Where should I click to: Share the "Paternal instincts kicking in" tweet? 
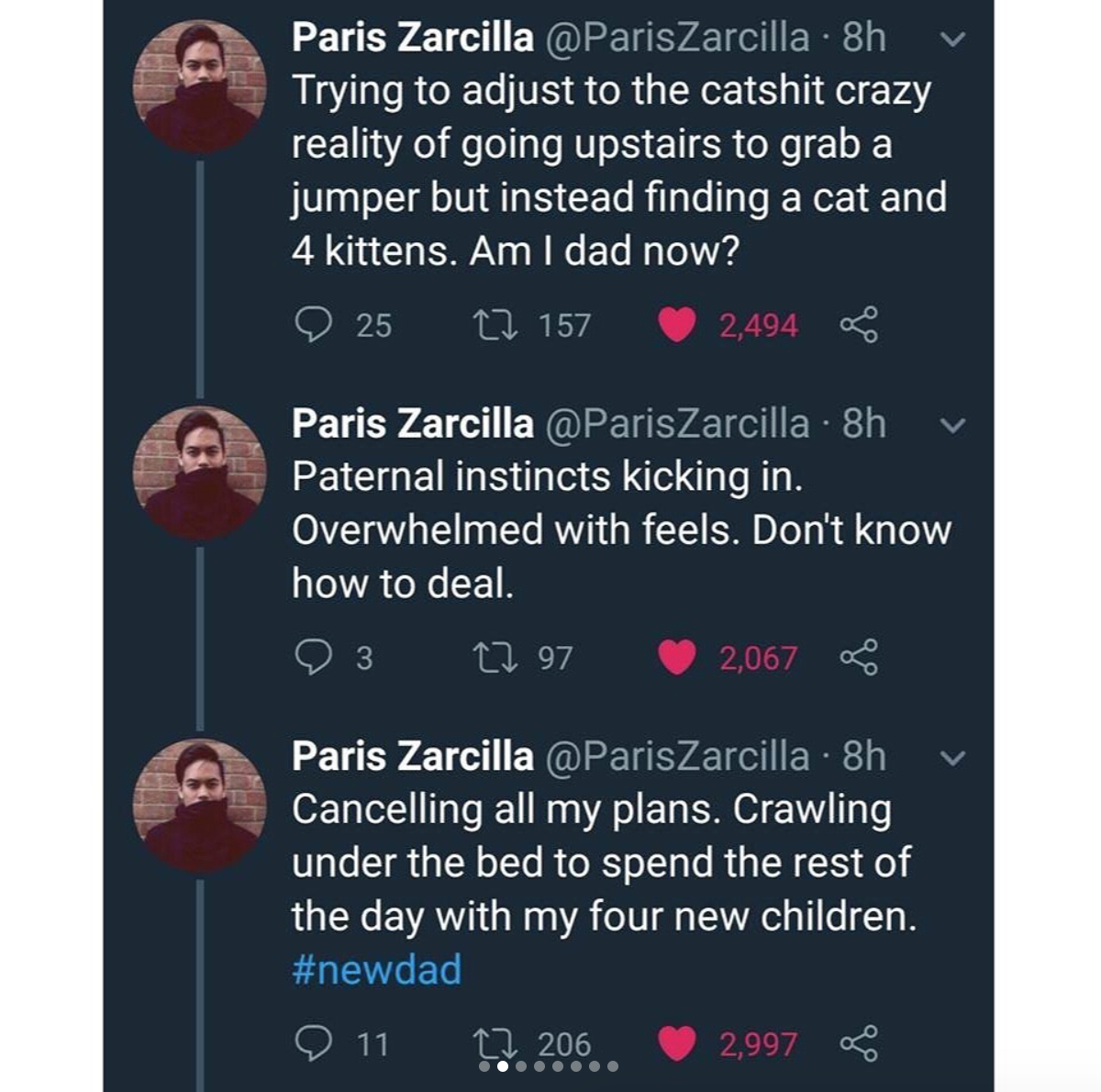point(859,657)
